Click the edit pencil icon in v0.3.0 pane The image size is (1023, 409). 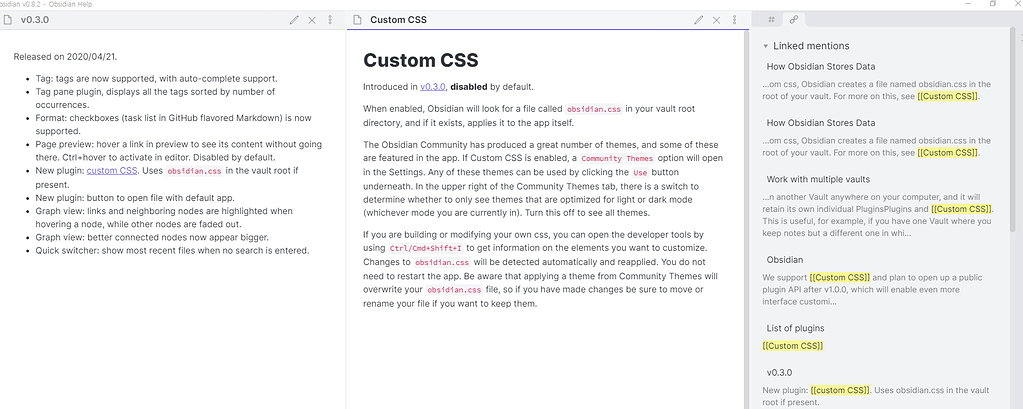(294, 20)
